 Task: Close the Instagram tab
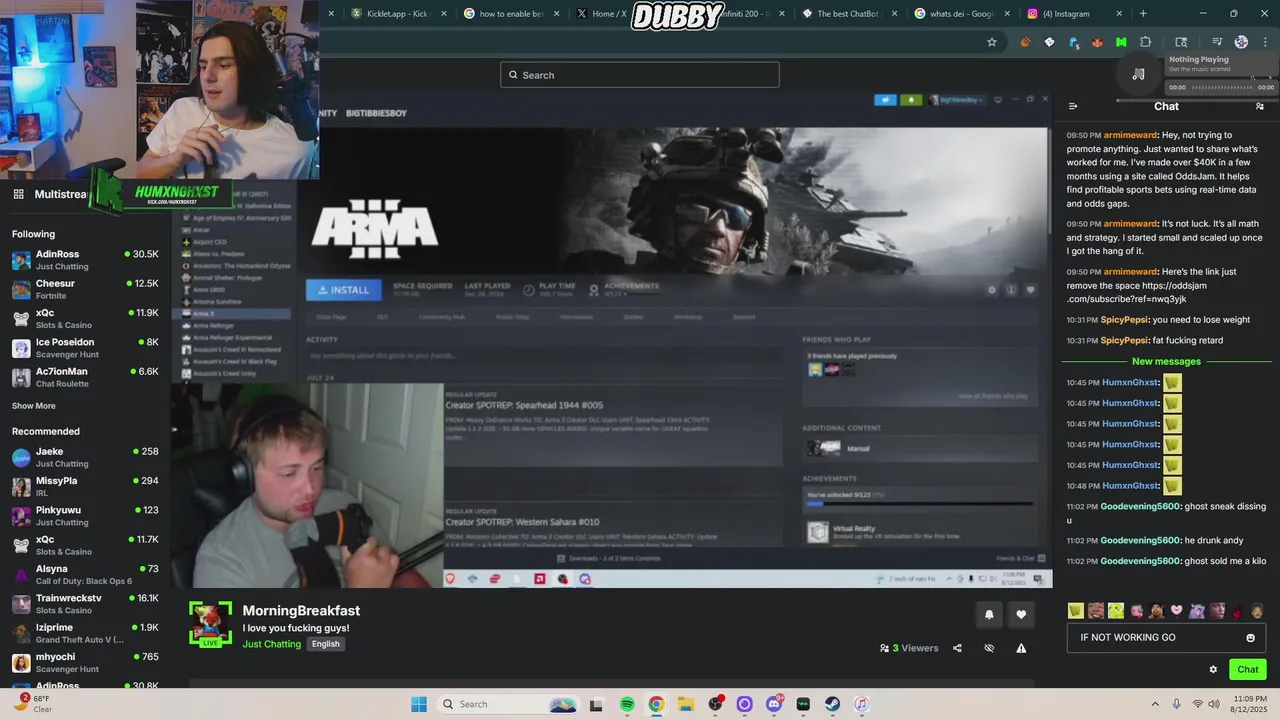[x=1119, y=14]
